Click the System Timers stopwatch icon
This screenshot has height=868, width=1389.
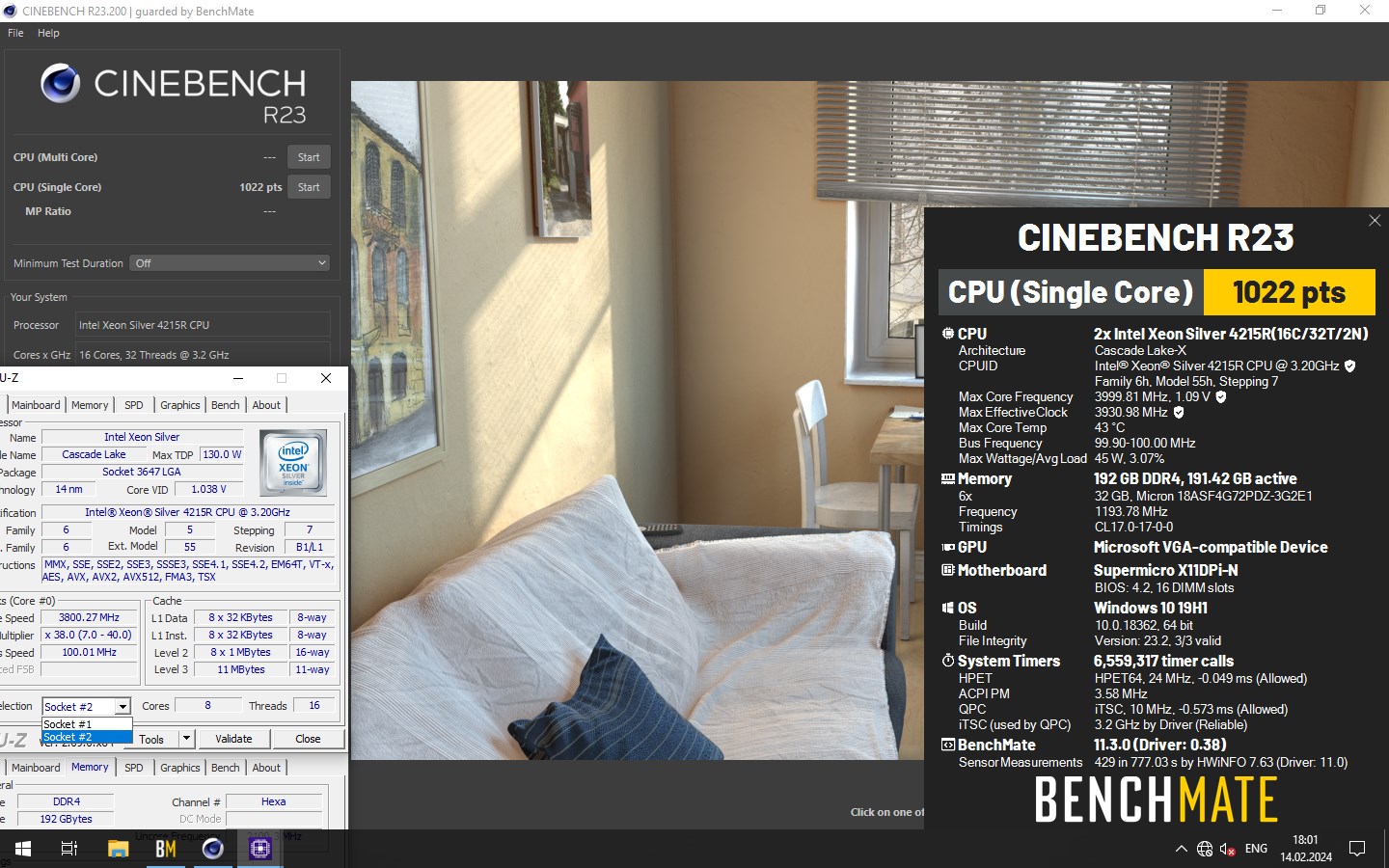coord(948,661)
